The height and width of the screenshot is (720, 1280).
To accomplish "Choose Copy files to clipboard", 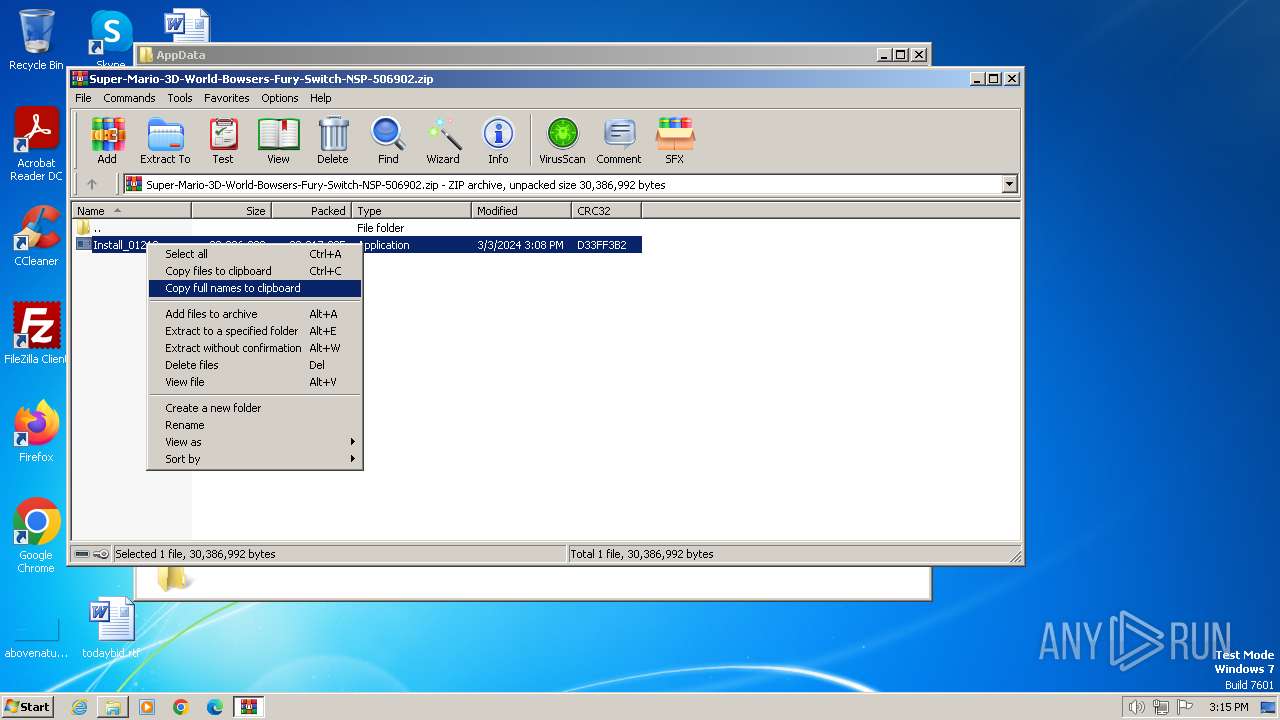I will (255, 271).
